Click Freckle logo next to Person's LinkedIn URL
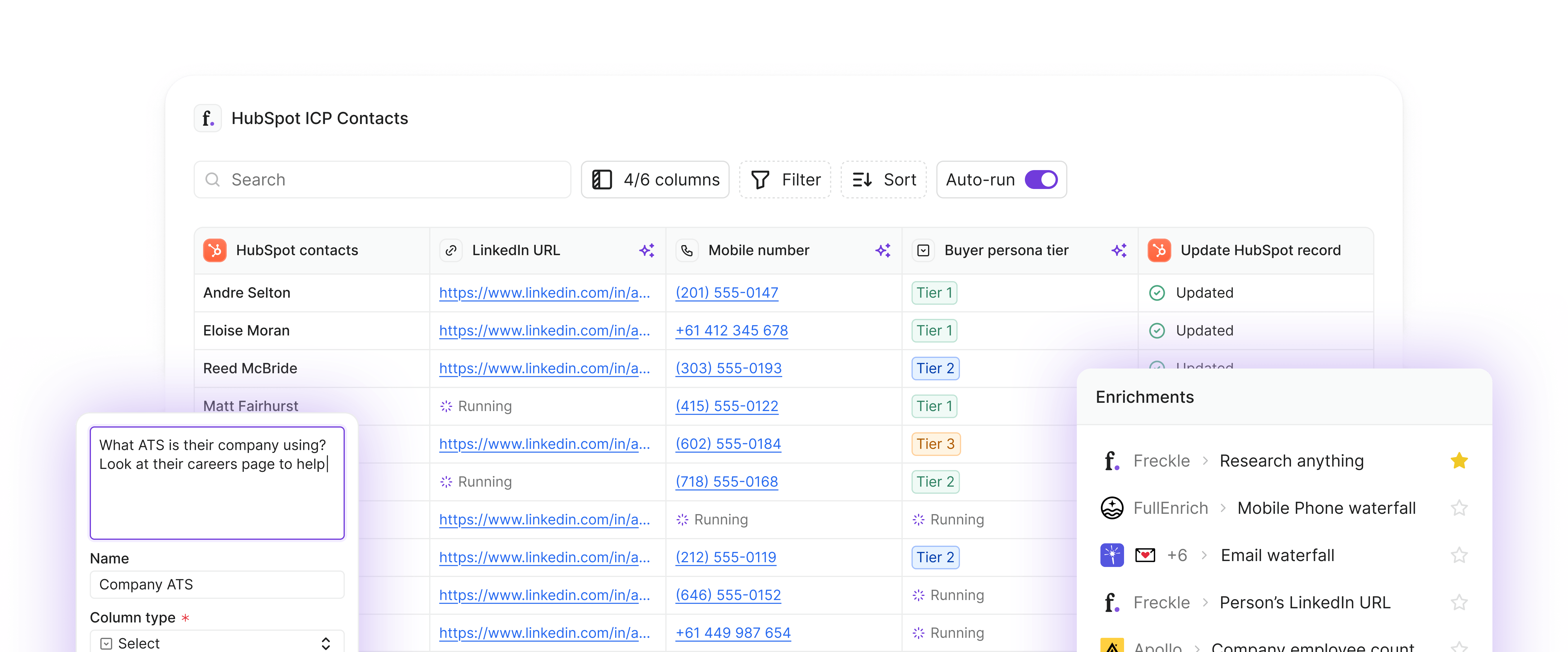Image resolution: width=1568 pixels, height=652 pixels. coord(1111,603)
